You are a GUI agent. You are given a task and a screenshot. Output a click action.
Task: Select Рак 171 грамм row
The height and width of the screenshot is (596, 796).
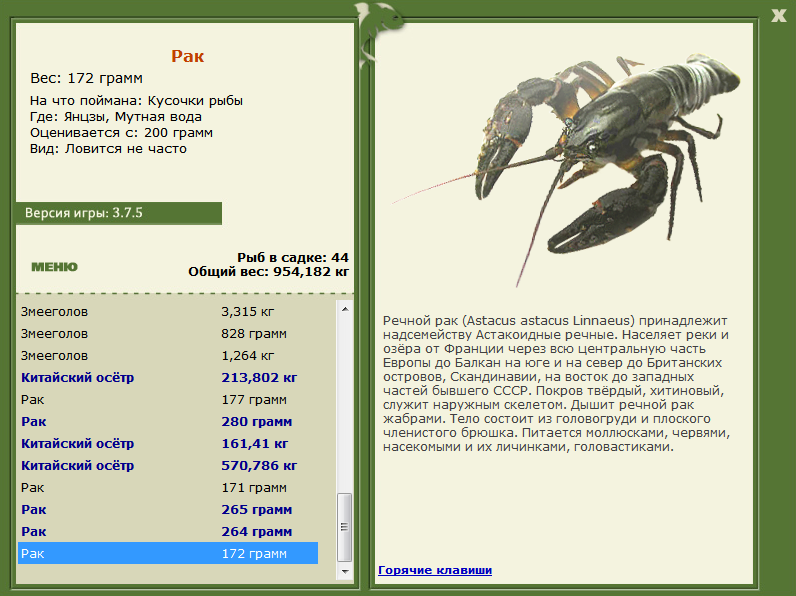tap(168, 487)
